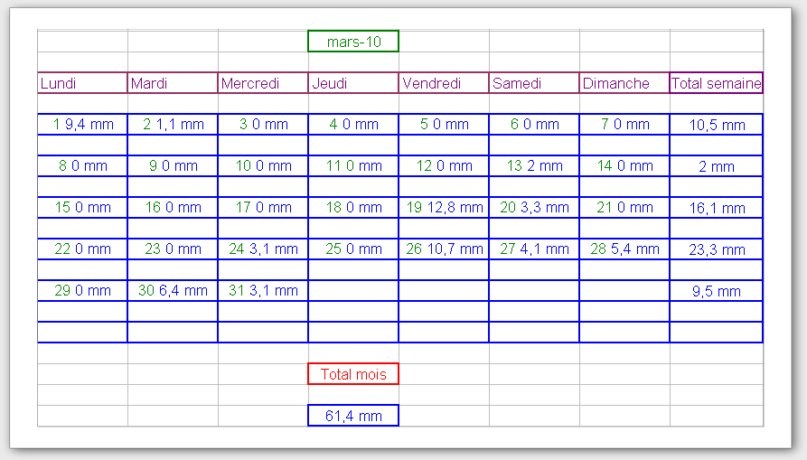This screenshot has height=460, width=807.
Task: Select day 26 cell showing 10,7 mm
Action: pos(443,248)
